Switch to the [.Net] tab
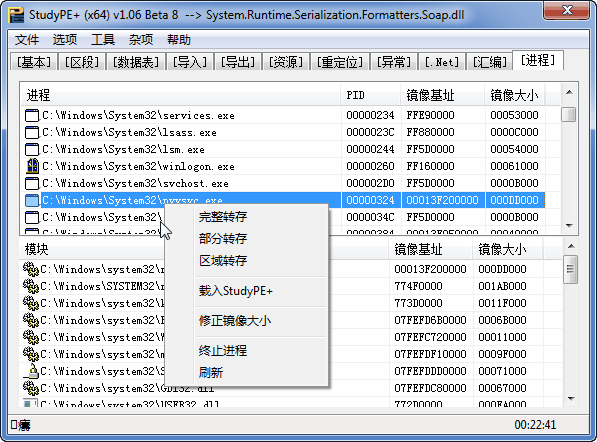Screen dimensions: 597x442 click(x=442, y=62)
